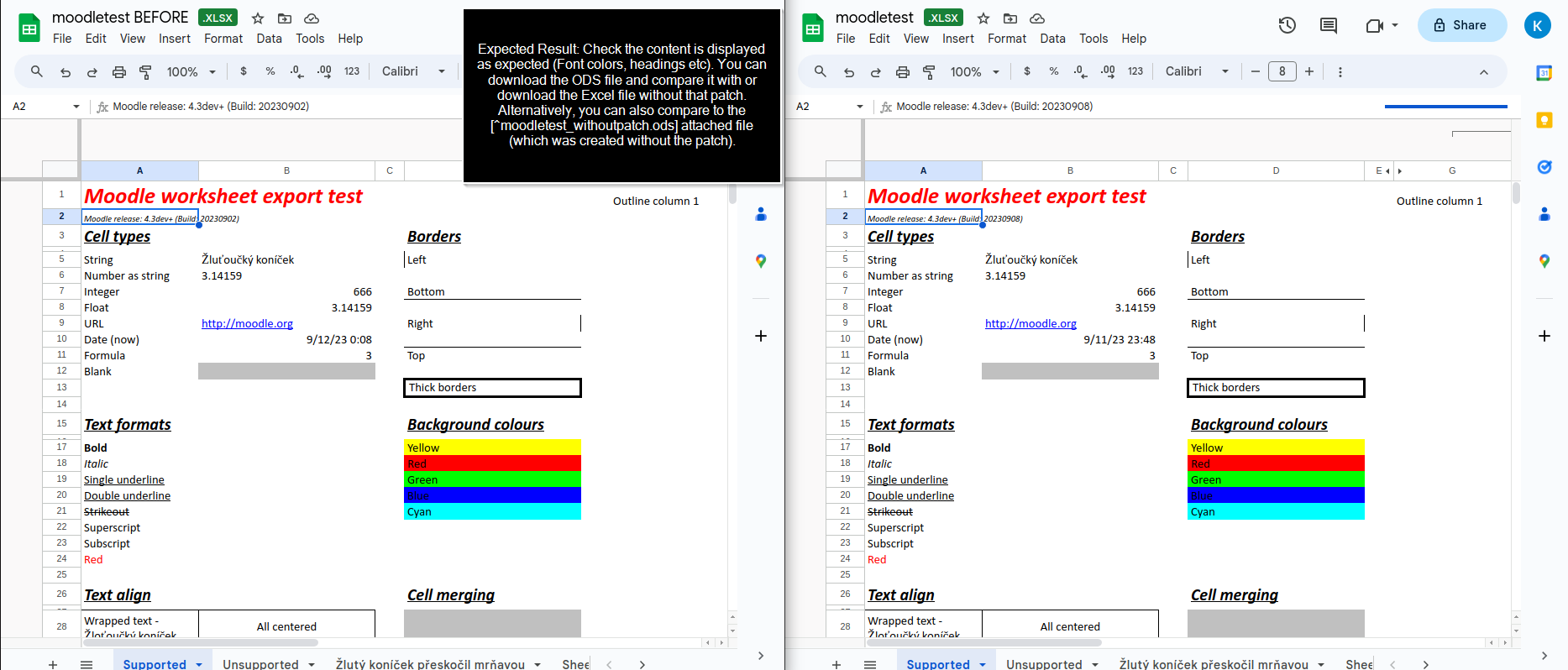Image resolution: width=1568 pixels, height=670 pixels.
Task: Open Tools menu in right window
Action: click(1093, 39)
